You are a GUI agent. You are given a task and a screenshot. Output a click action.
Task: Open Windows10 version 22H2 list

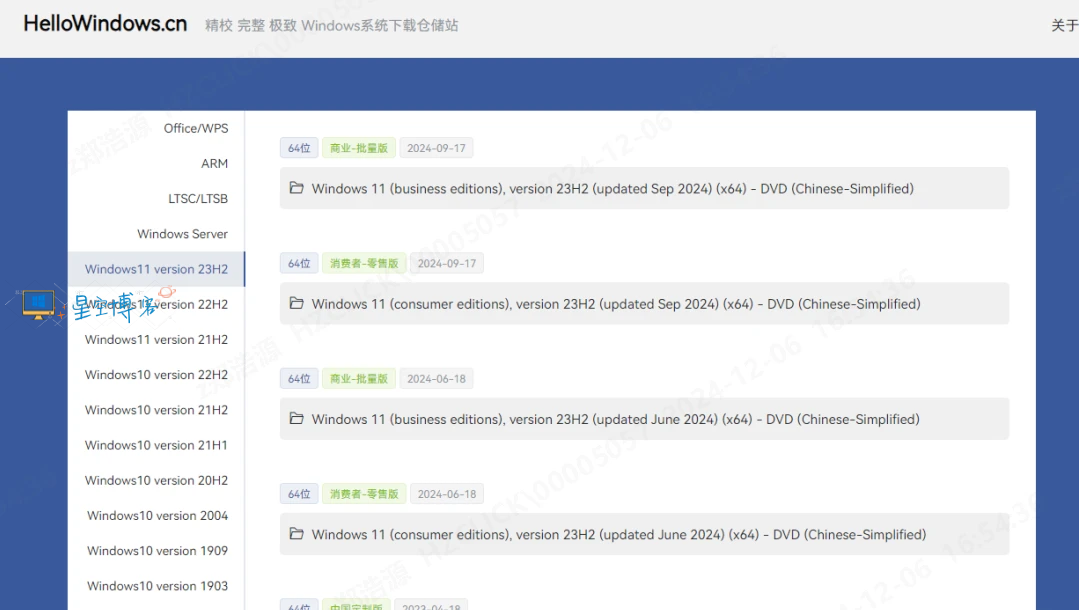(156, 375)
